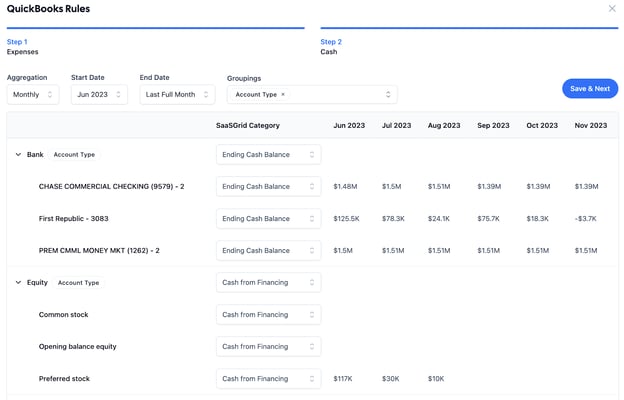Collapse the Bank account type group
The height and width of the screenshot is (400, 624).
coord(18,154)
